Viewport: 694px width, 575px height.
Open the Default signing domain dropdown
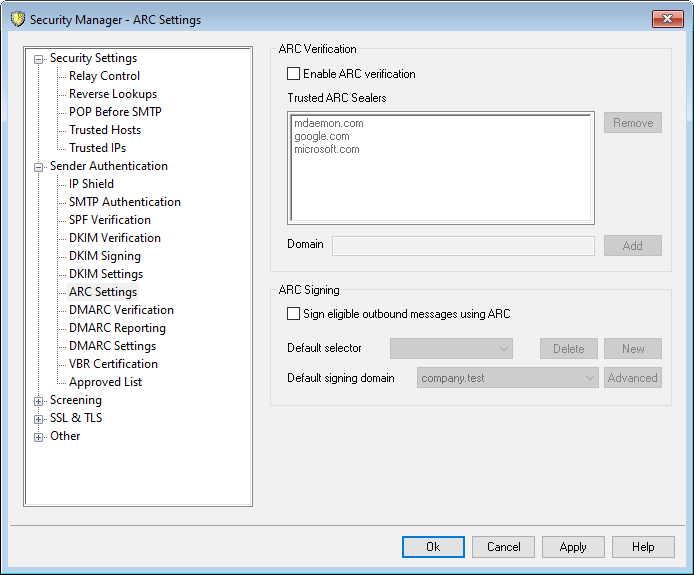pyautogui.click(x=507, y=378)
